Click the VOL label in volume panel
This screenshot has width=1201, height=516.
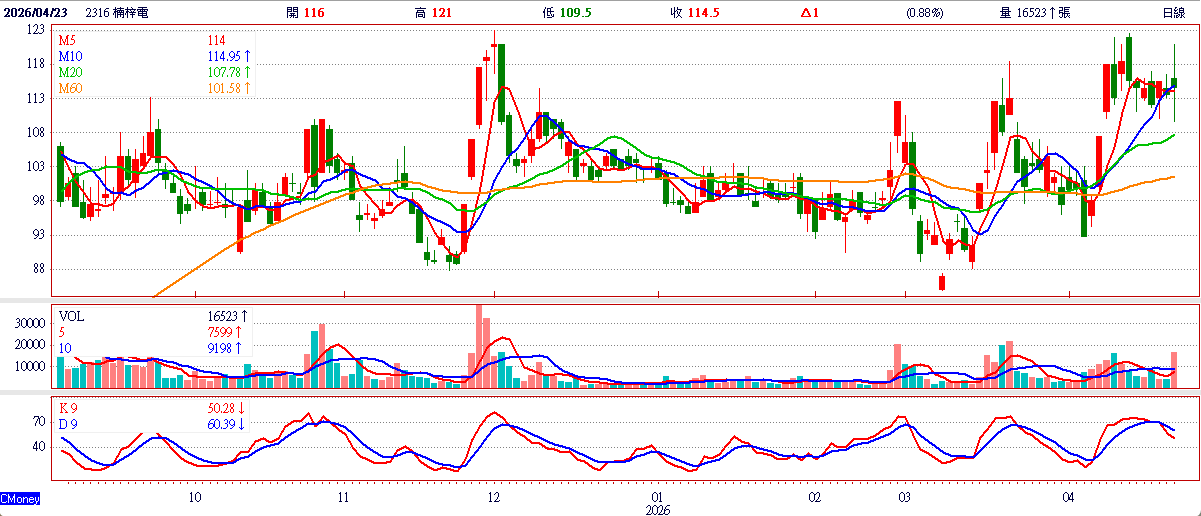(72, 316)
